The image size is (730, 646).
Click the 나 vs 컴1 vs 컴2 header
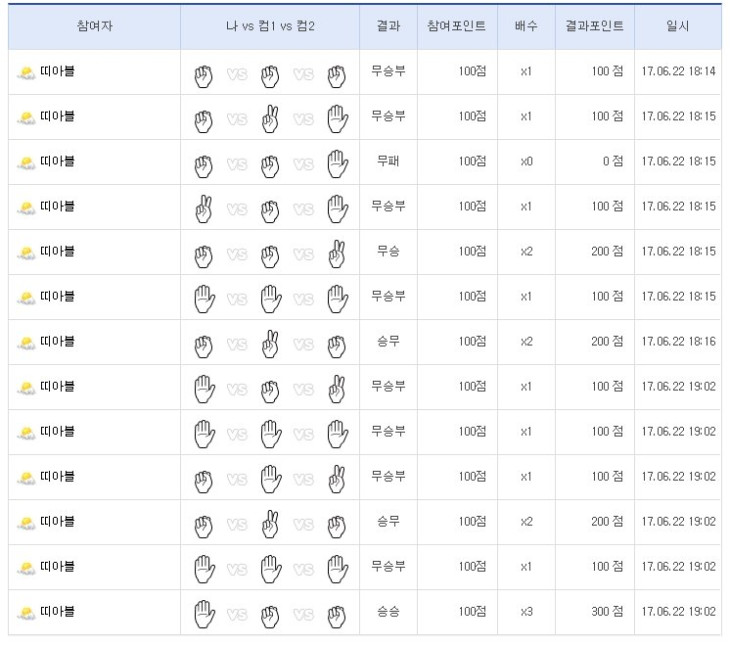(270, 26)
